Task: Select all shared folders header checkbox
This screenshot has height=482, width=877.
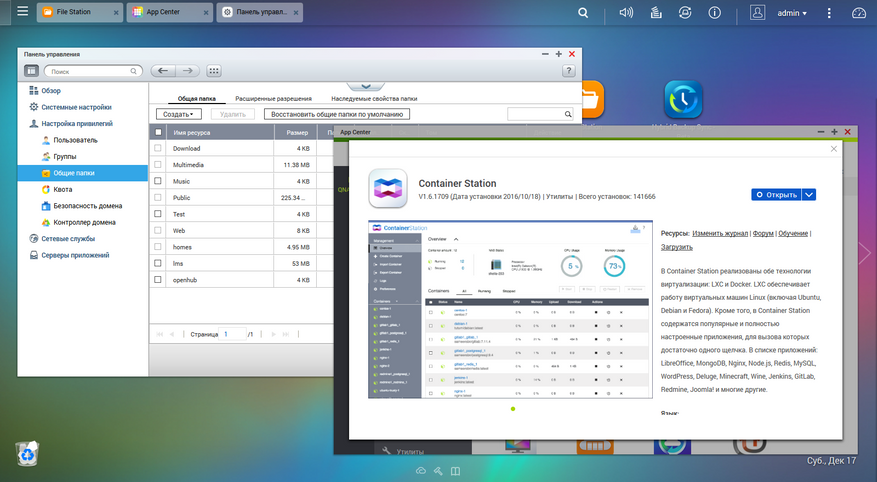Action: [158, 132]
